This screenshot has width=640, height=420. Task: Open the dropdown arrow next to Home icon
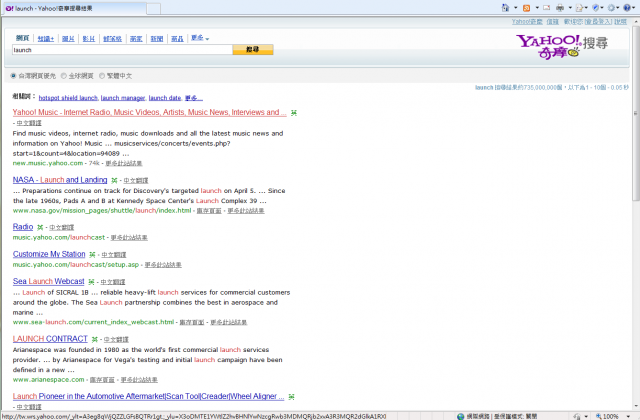click(x=516, y=8)
